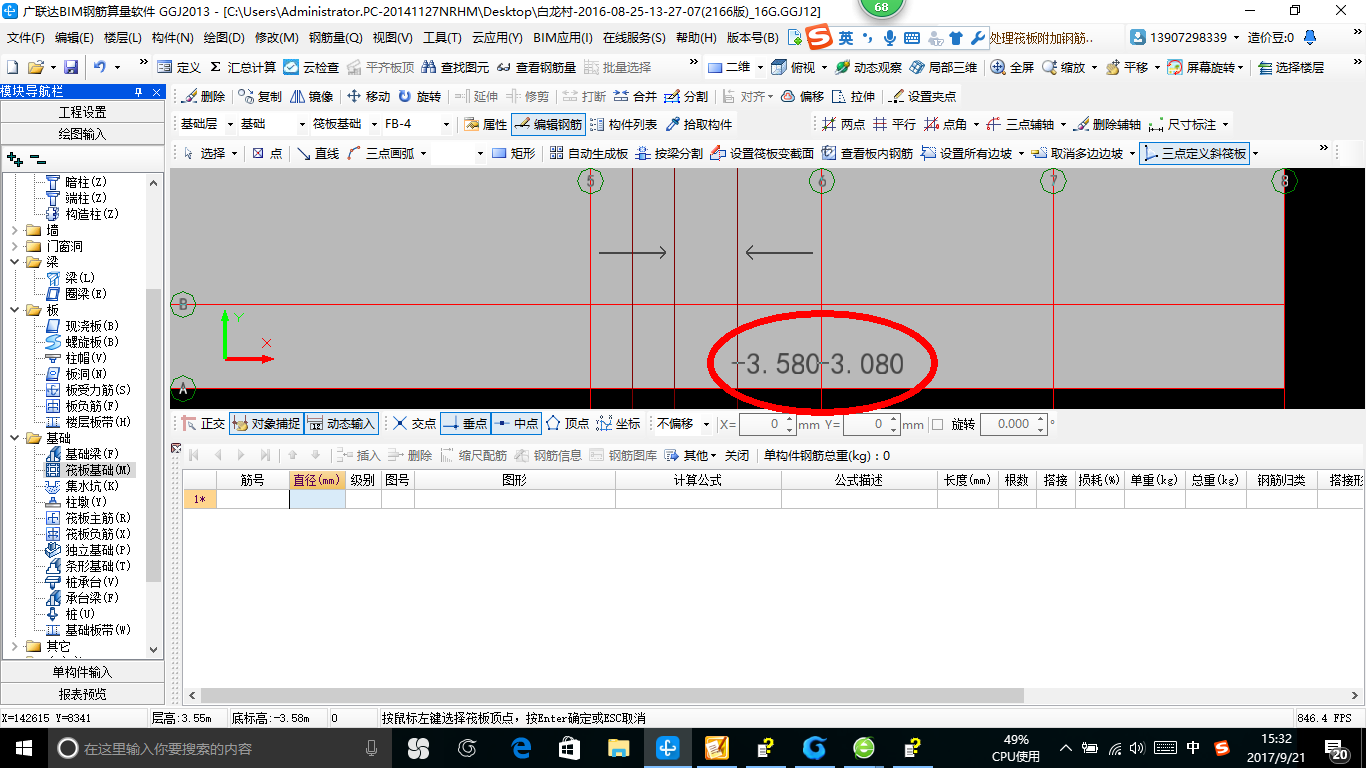
Task: Select the 矩形 drawing tool
Action: [x=513, y=153]
